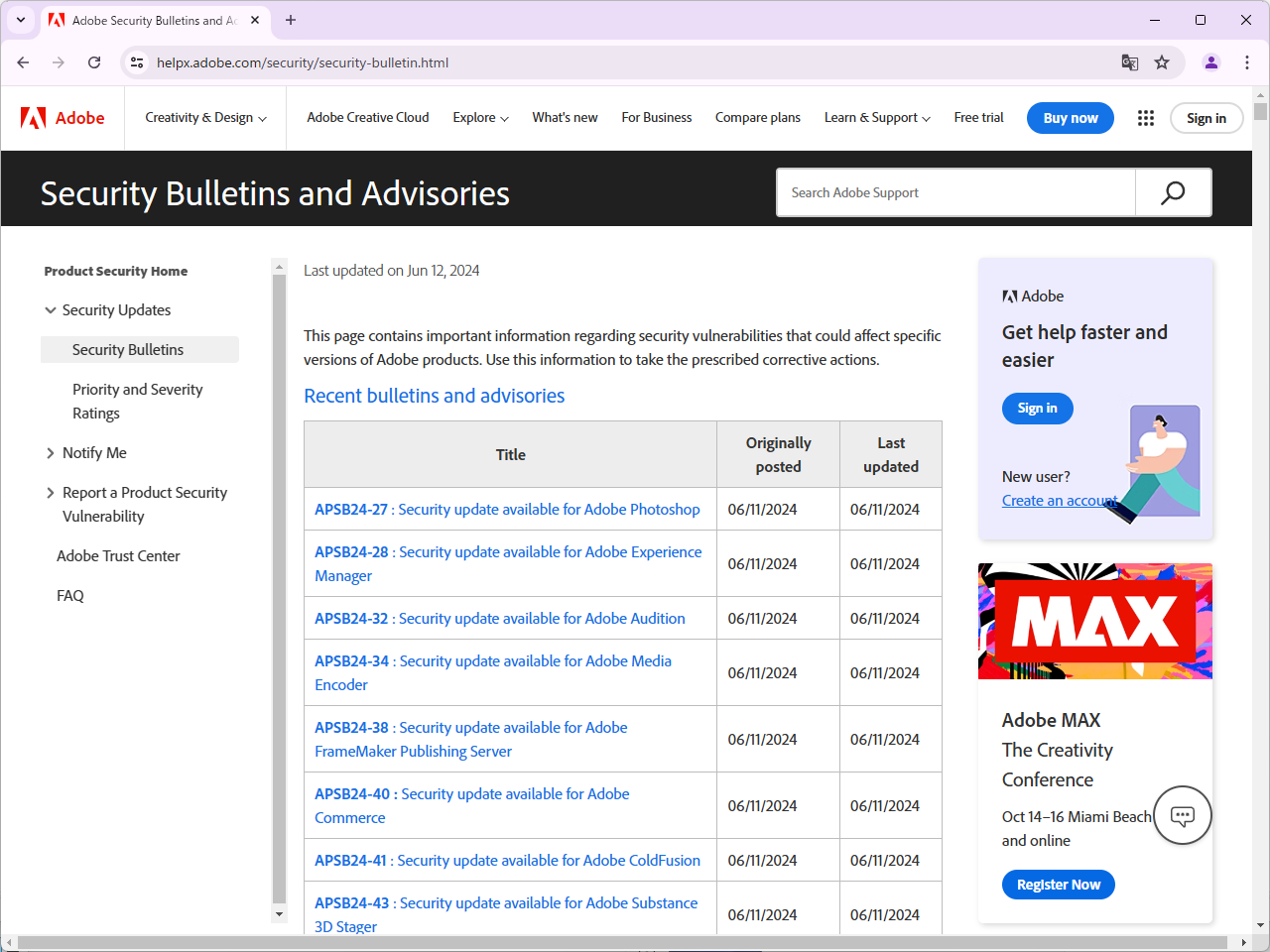Click the page scroll down arrow

point(1260,926)
